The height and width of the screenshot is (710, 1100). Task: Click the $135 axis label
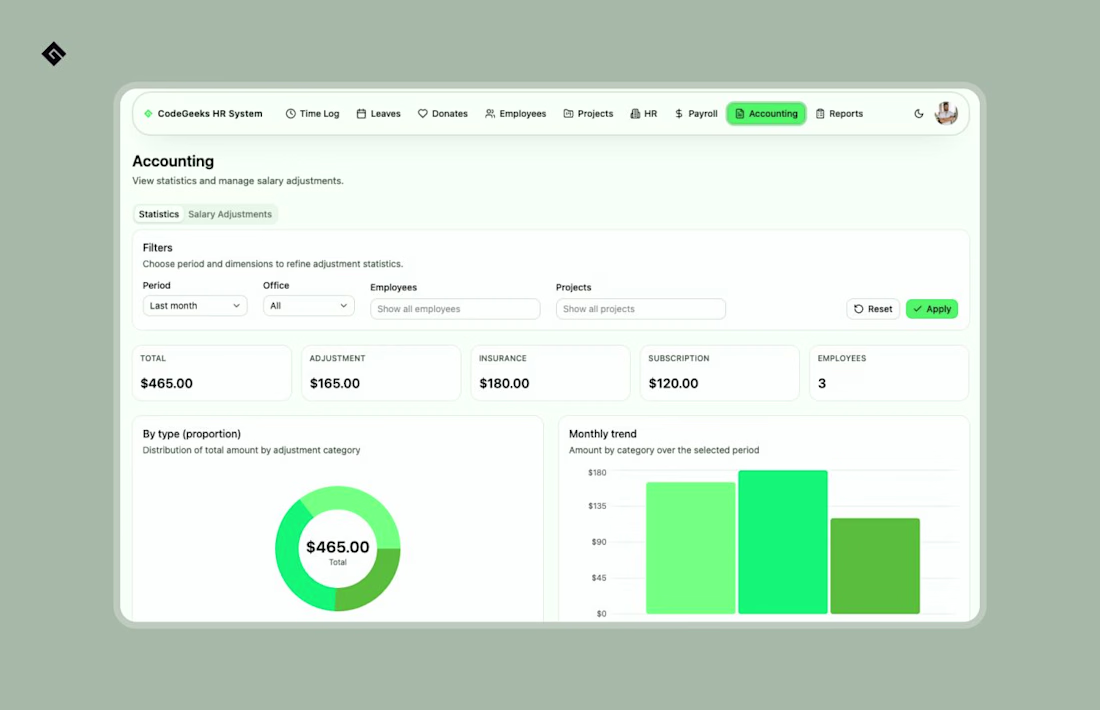pyautogui.click(x=597, y=506)
